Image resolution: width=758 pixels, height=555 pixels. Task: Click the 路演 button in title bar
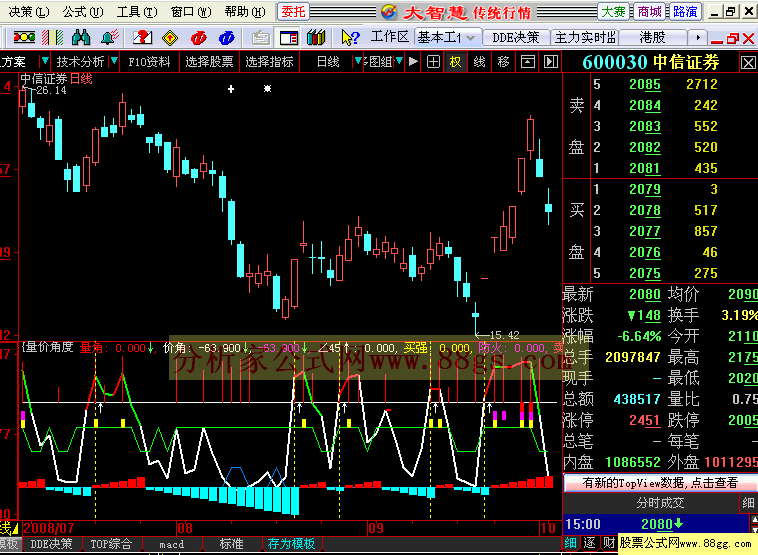[x=685, y=12]
